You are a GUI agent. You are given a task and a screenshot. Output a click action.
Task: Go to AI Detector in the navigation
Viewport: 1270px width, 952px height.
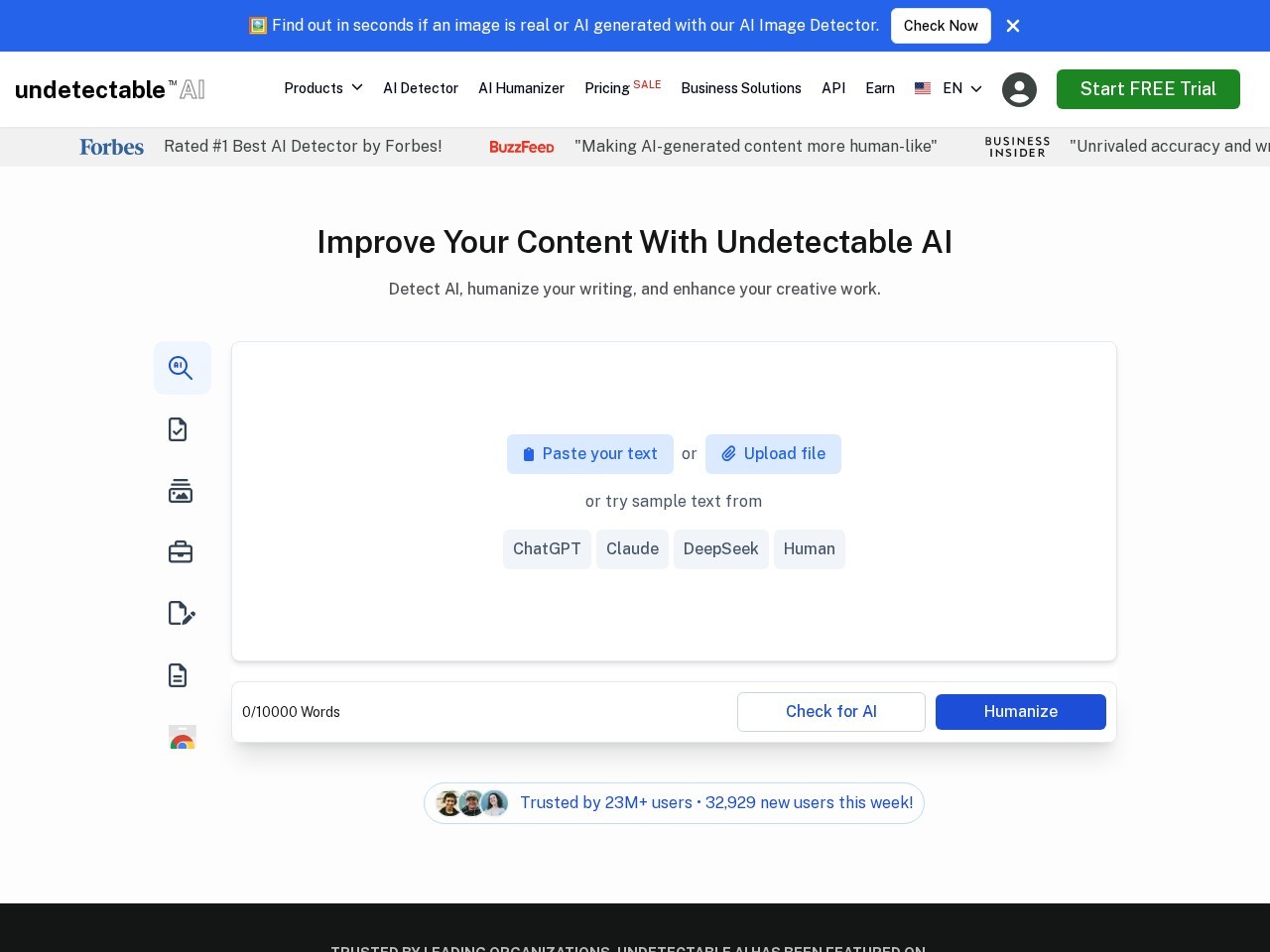click(421, 88)
